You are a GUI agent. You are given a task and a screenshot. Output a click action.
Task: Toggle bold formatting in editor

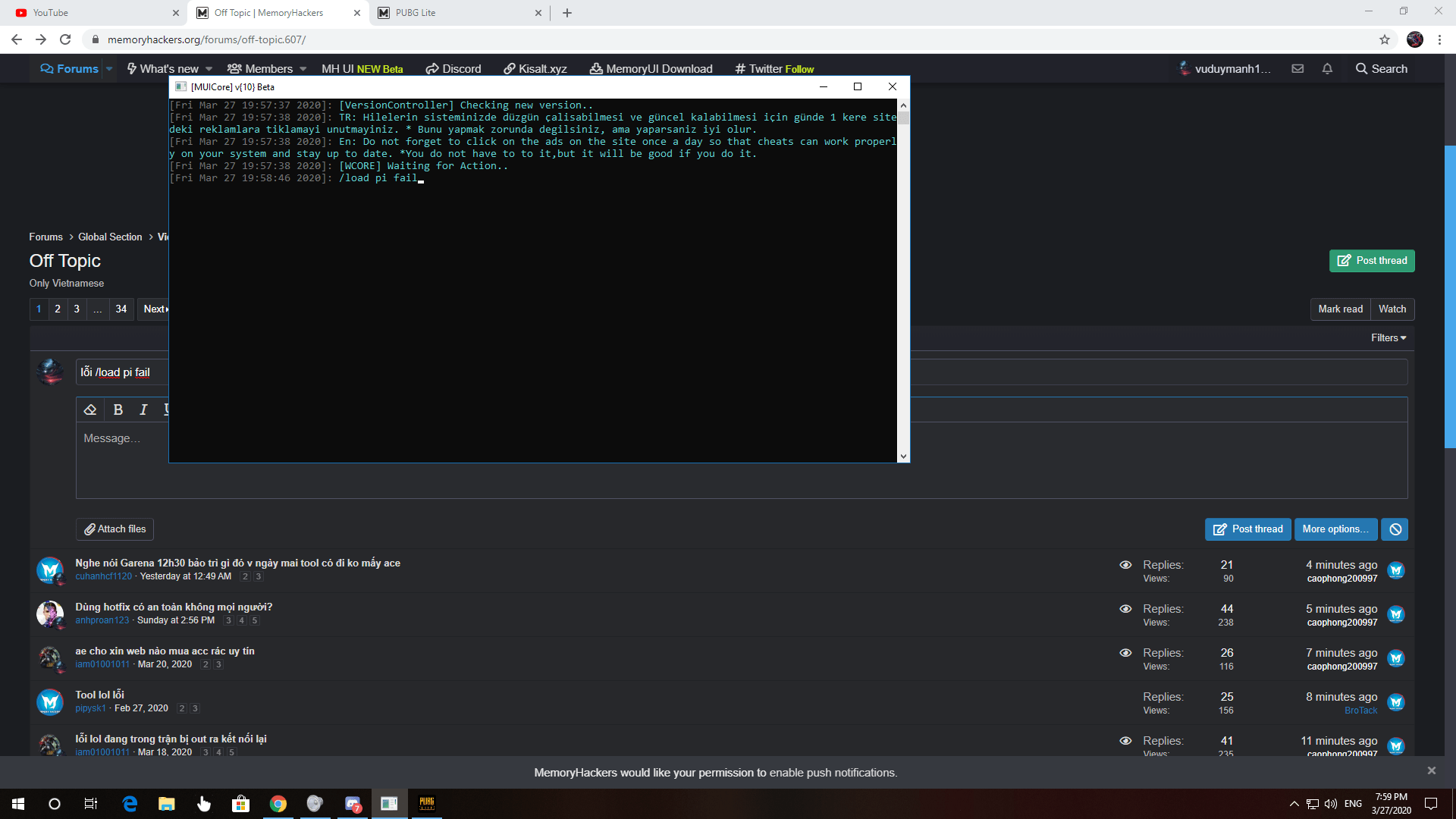[118, 409]
